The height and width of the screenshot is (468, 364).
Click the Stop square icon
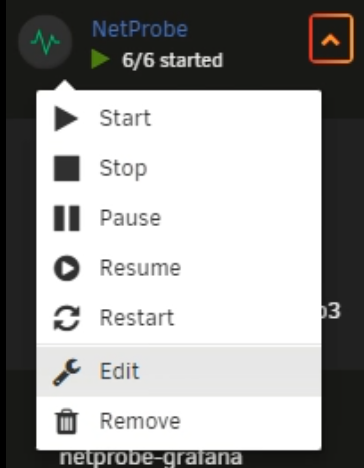(x=67, y=168)
